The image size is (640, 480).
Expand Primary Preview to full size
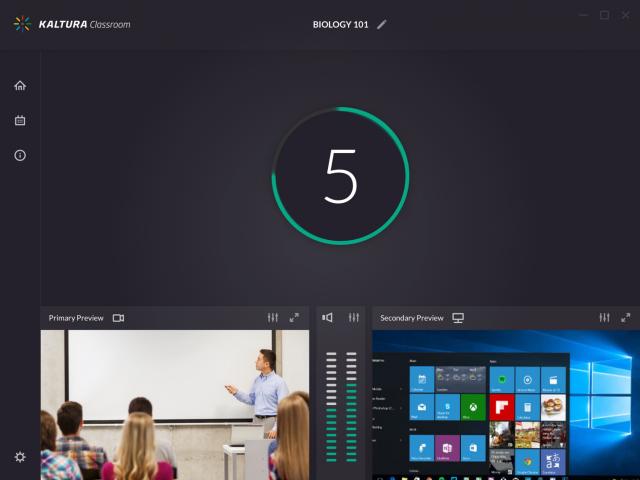pos(294,318)
